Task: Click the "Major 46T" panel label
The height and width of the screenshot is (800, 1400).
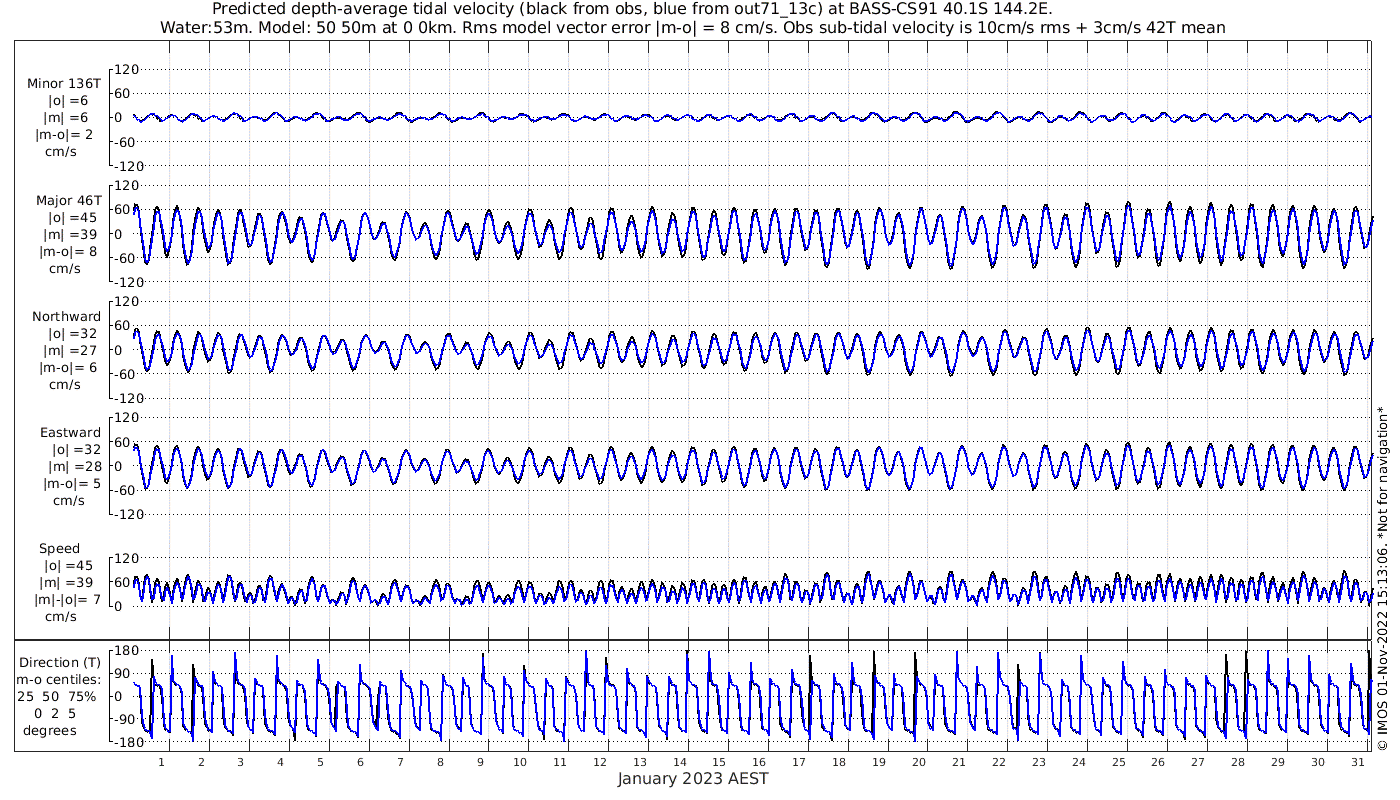Action: tap(69, 201)
